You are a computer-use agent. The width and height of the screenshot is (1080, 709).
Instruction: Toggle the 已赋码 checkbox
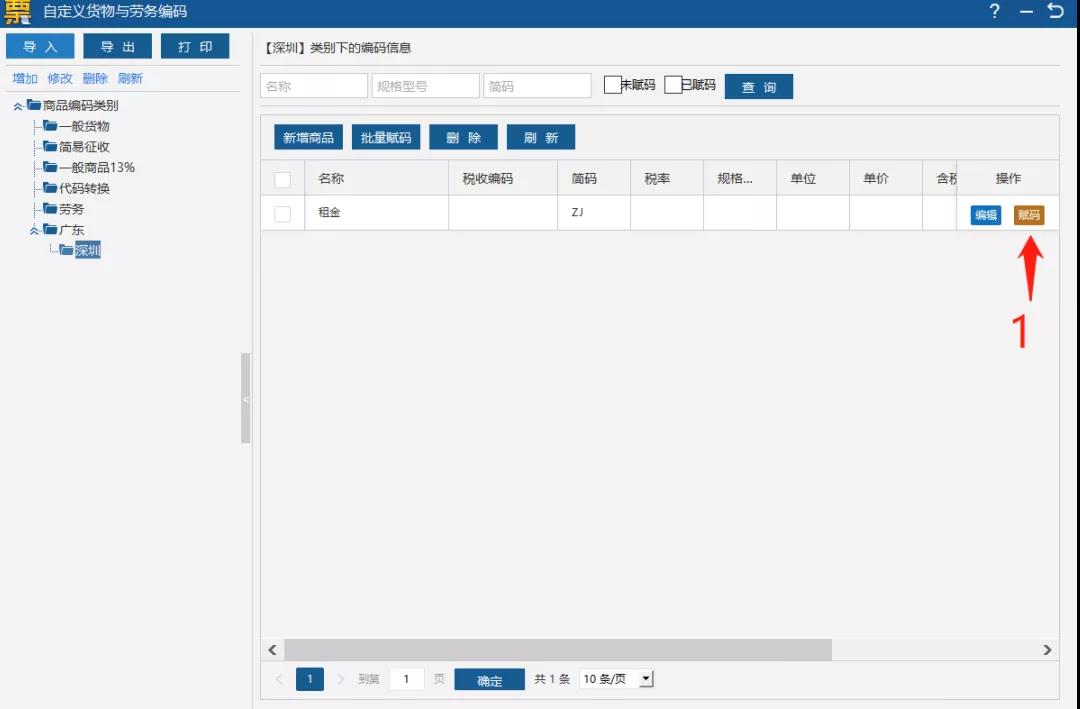tap(673, 85)
